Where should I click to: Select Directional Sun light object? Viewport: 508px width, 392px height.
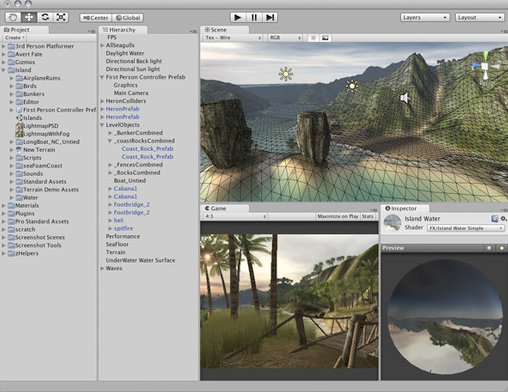(133, 69)
